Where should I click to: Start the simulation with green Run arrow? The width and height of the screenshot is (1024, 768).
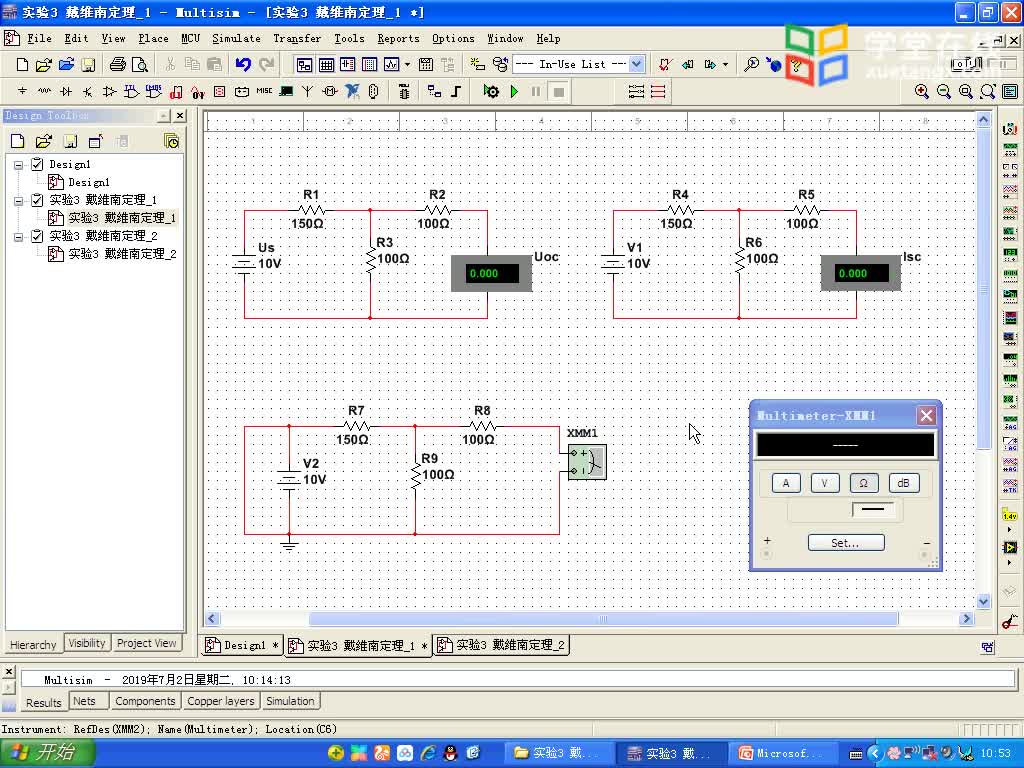515,91
